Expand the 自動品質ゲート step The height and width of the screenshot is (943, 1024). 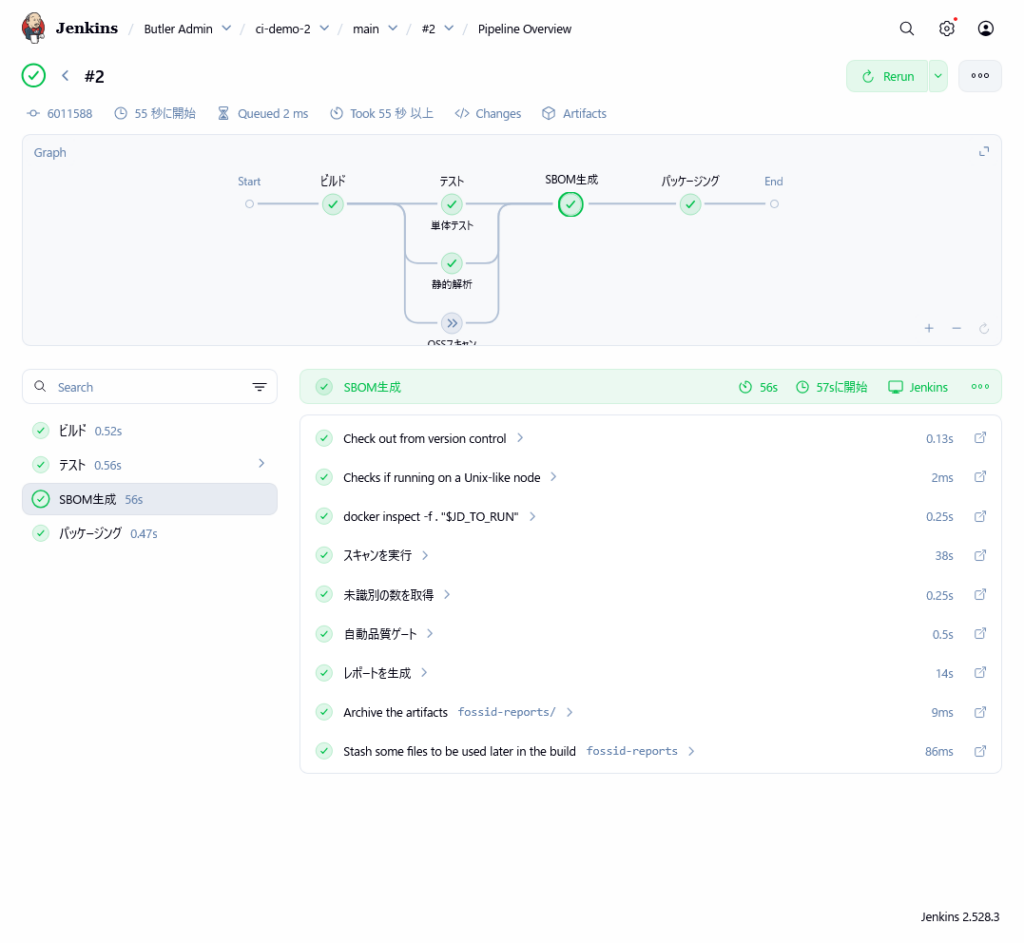point(429,634)
